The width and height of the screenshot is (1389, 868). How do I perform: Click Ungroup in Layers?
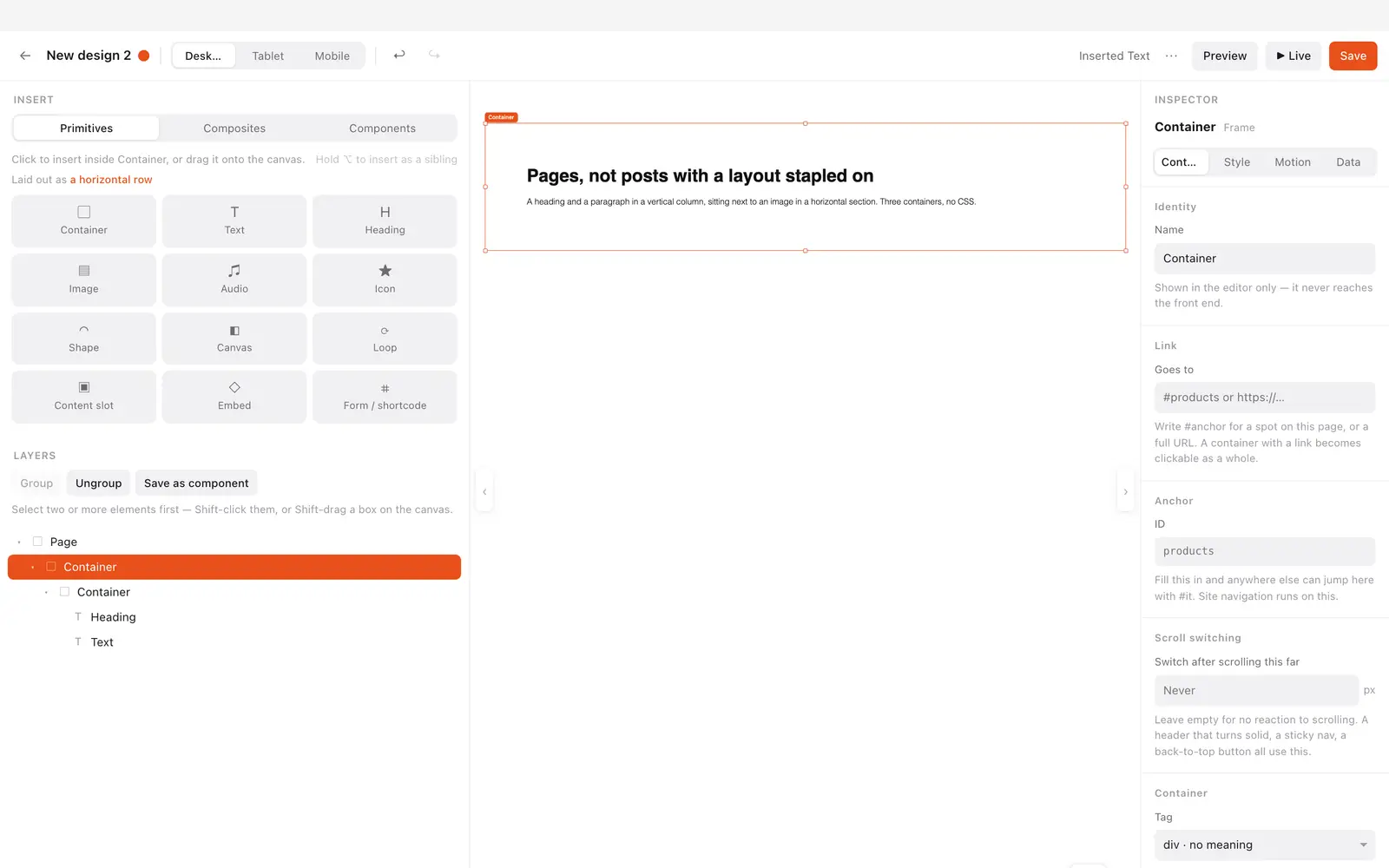(x=98, y=483)
